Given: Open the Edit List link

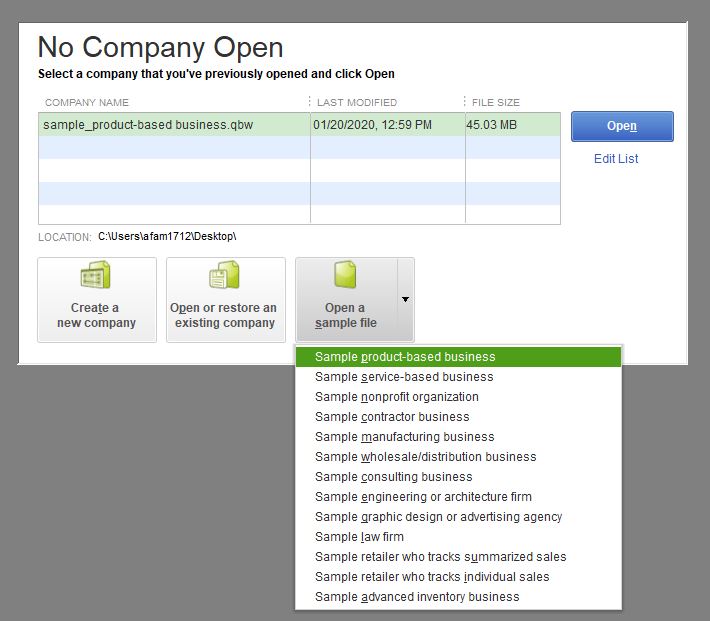Looking at the screenshot, I should (x=616, y=159).
